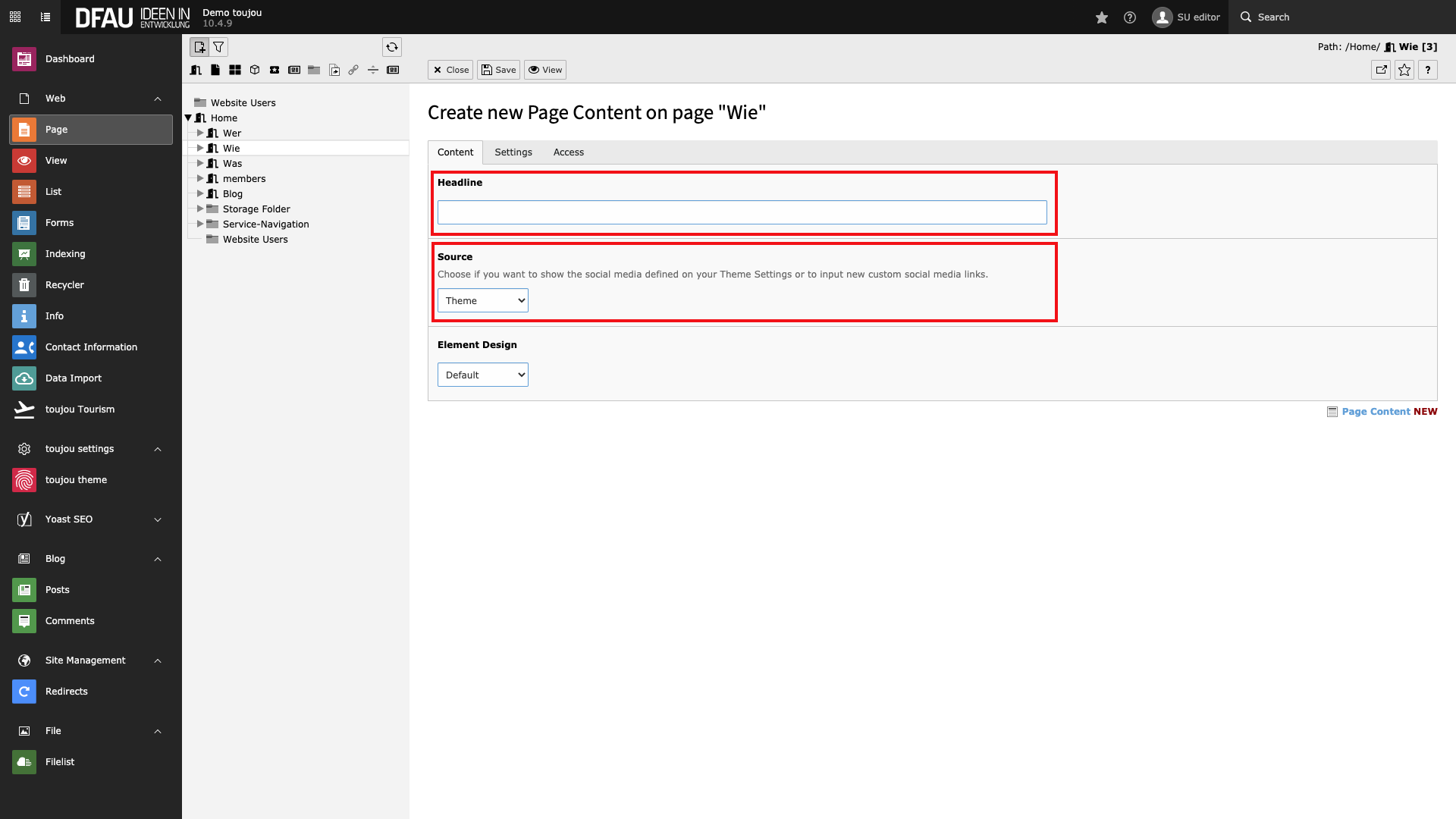Image resolution: width=1456 pixels, height=819 pixels.
Task: Refresh the page tree
Action: (x=392, y=47)
